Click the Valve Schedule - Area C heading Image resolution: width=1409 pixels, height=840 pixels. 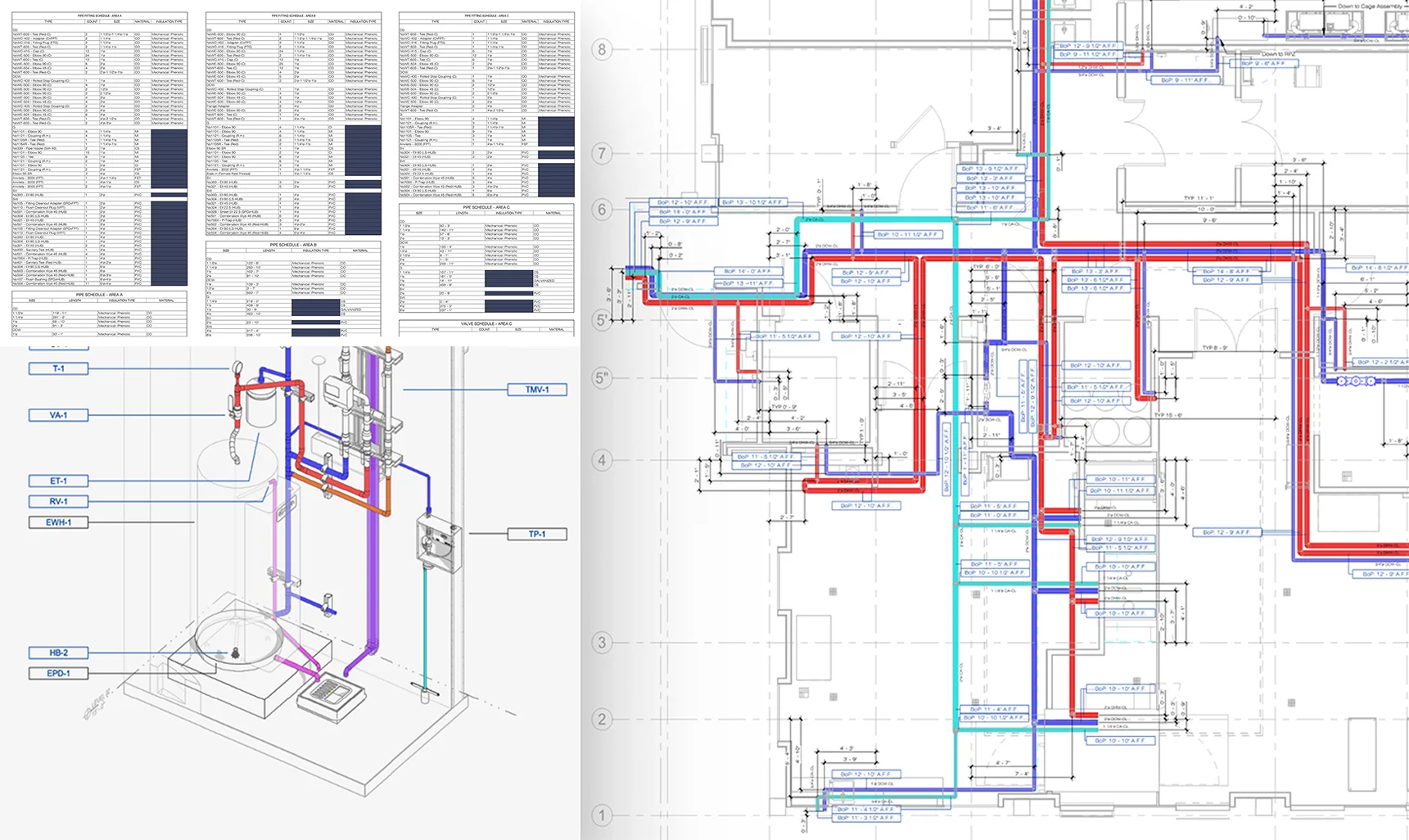coord(485,323)
